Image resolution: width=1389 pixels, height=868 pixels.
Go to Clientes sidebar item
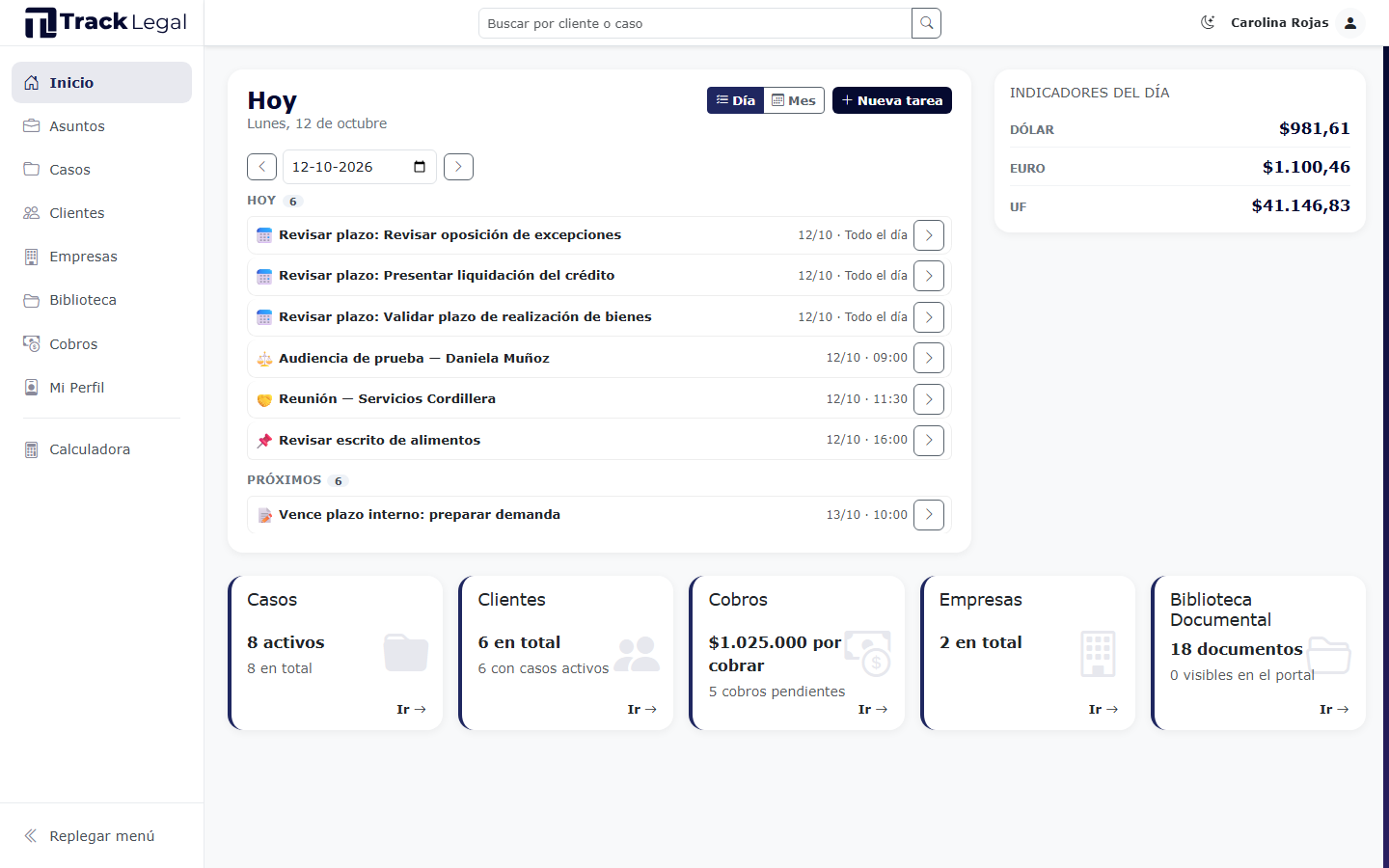[101, 213]
